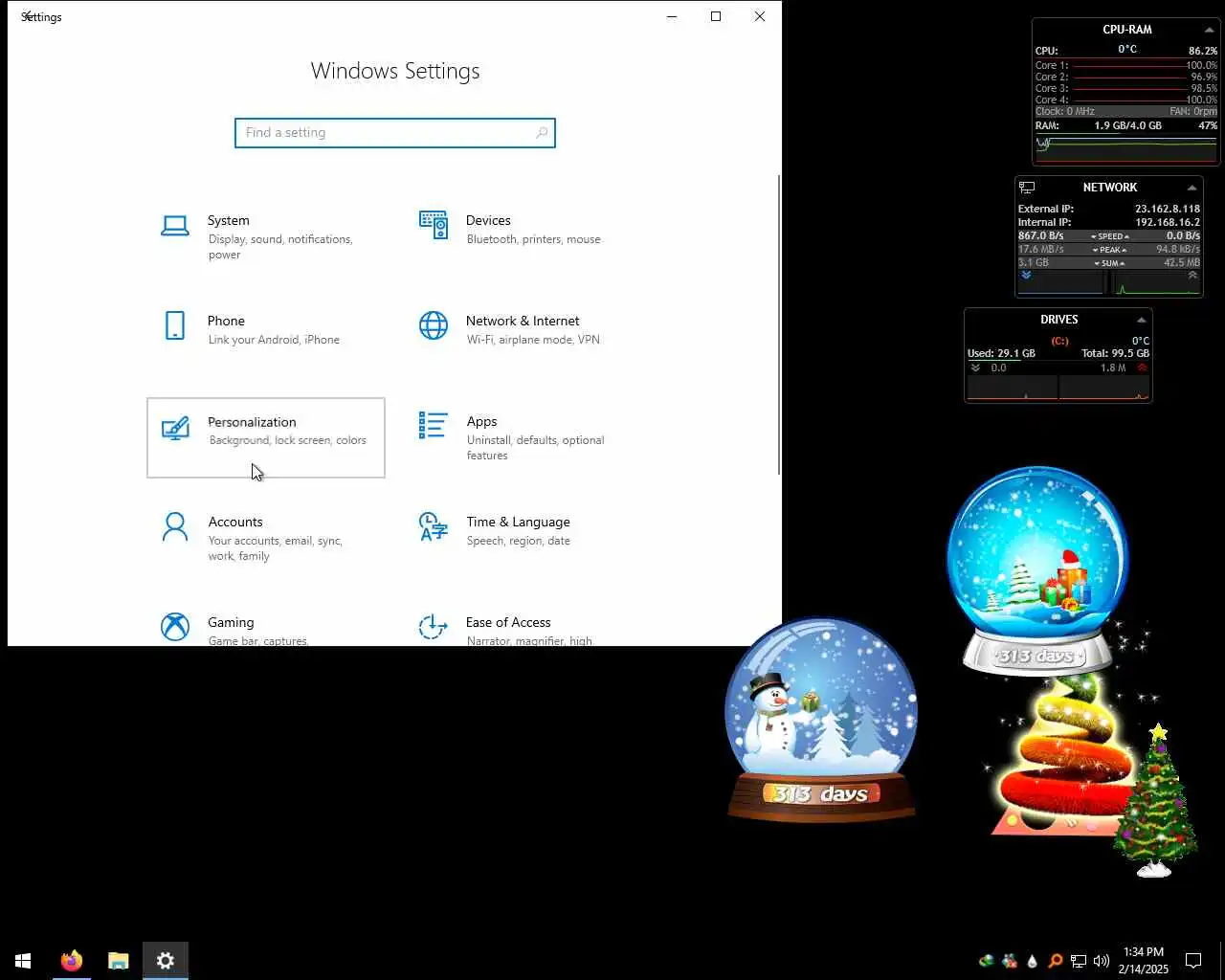Viewport: 1225px width, 980px height.
Task: Click the Network & Internet globe icon
Action: [x=434, y=325]
